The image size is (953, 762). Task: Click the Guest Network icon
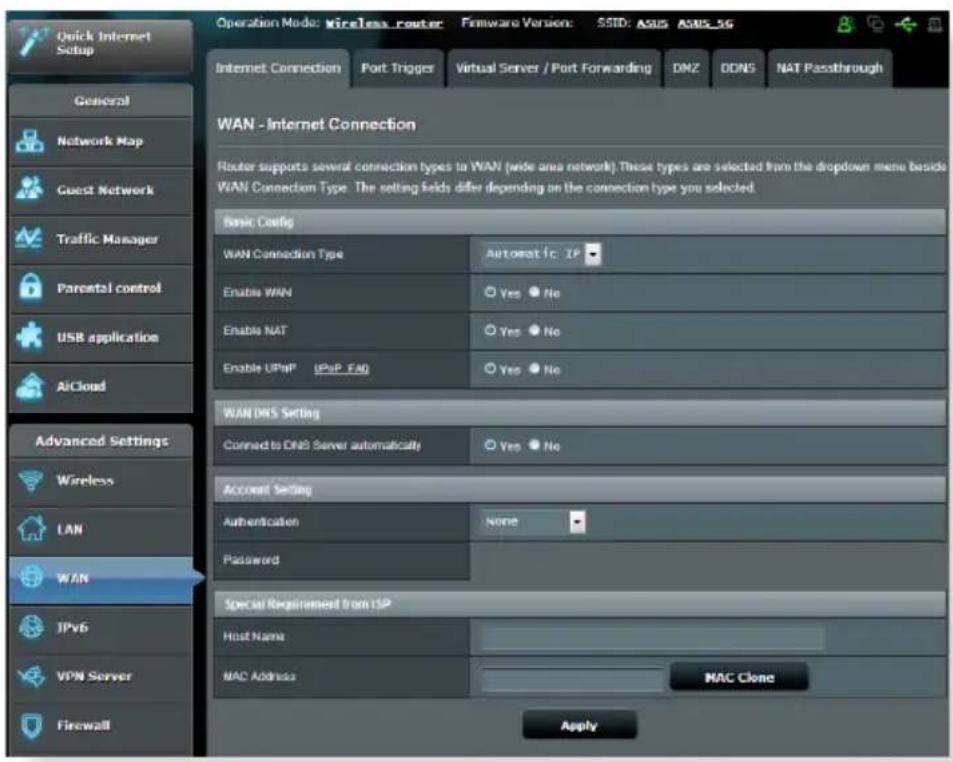tap(30, 189)
